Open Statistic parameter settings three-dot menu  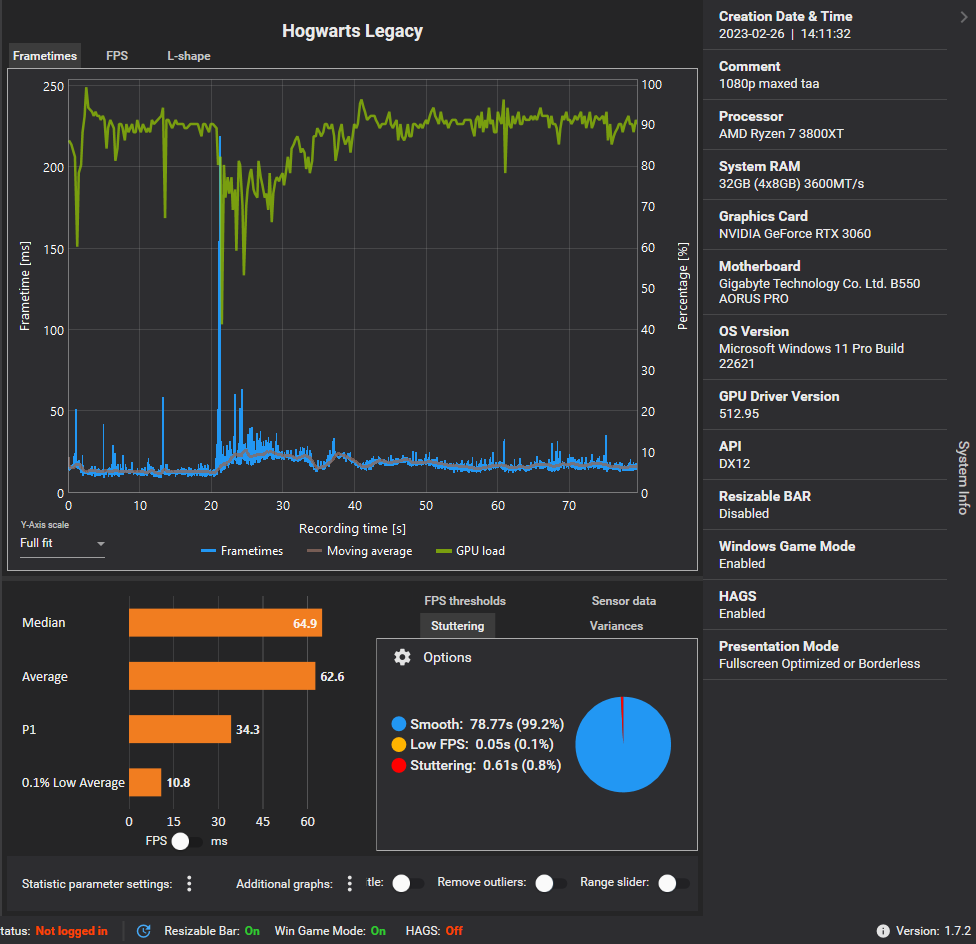click(x=189, y=884)
